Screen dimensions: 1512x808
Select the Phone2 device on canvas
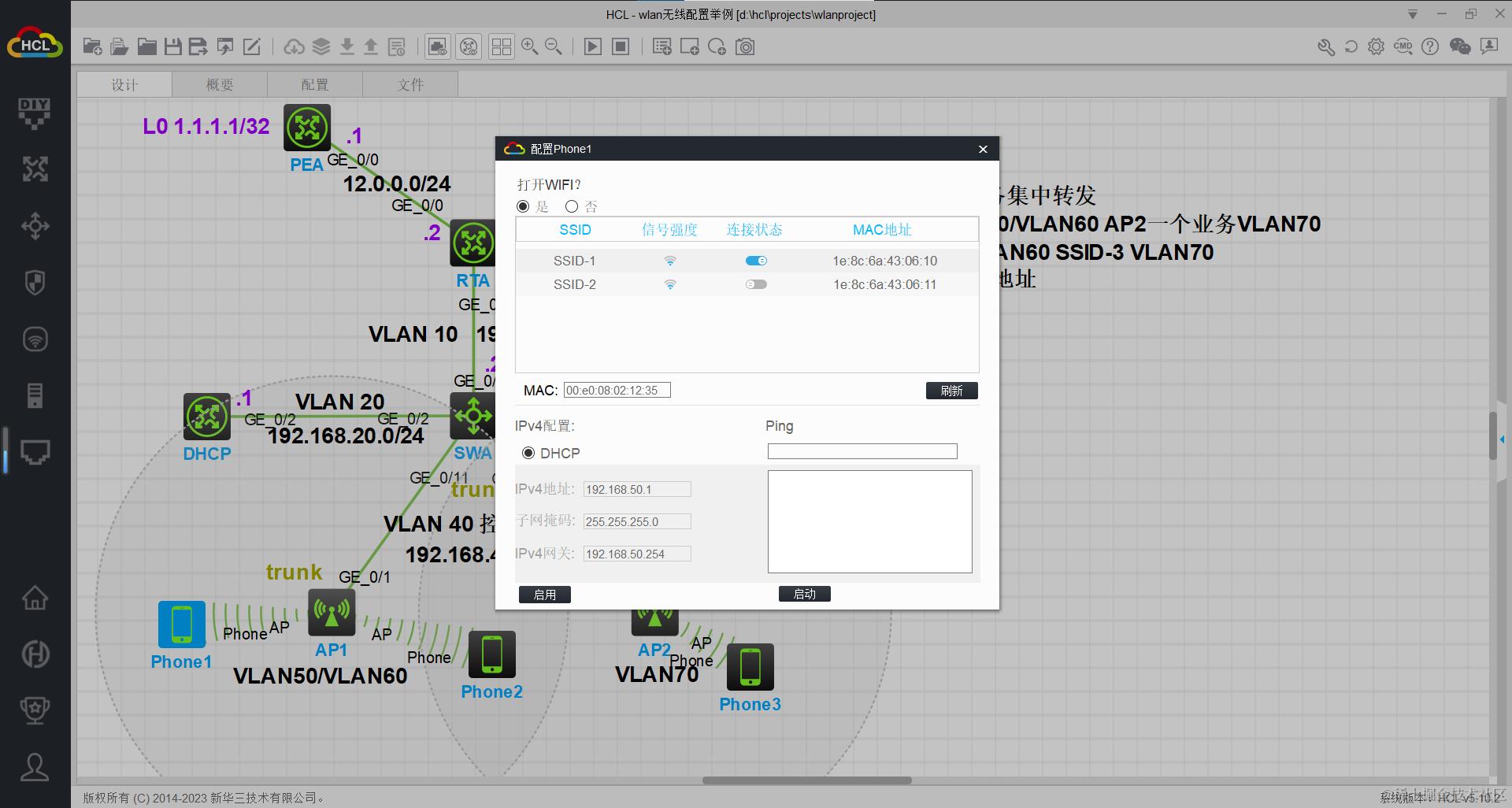(x=492, y=654)
